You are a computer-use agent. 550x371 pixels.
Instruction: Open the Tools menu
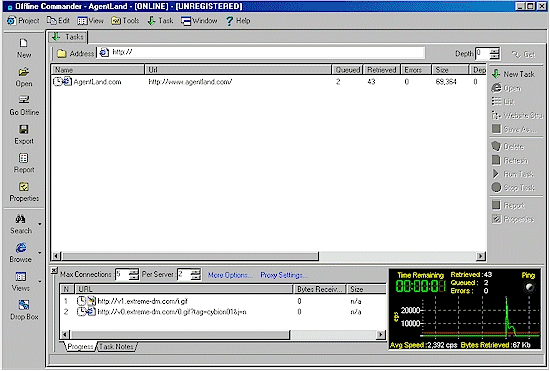pyautogui.click(x=125, y=21)
